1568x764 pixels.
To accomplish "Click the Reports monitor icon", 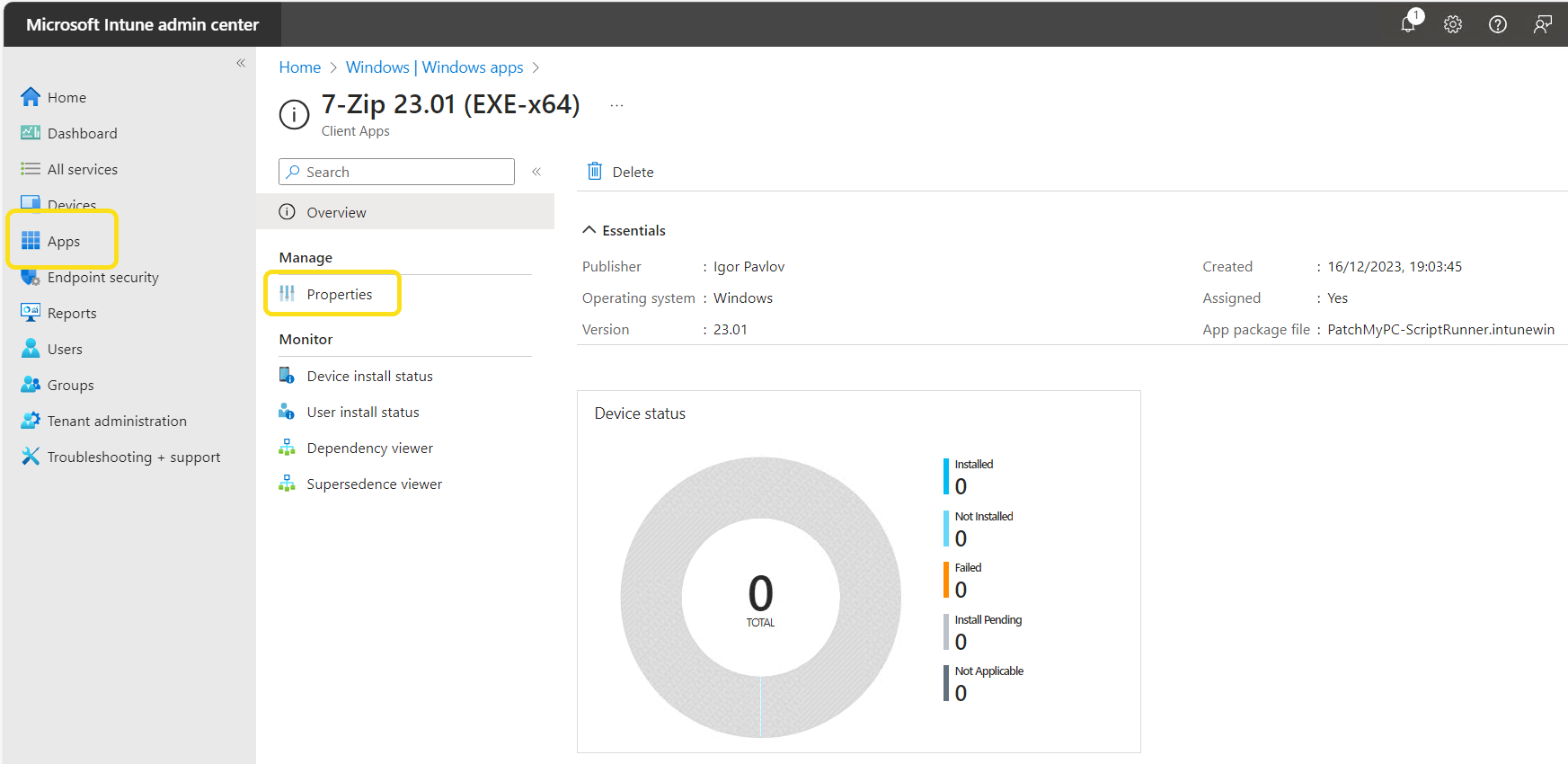I will coord(31,313).
